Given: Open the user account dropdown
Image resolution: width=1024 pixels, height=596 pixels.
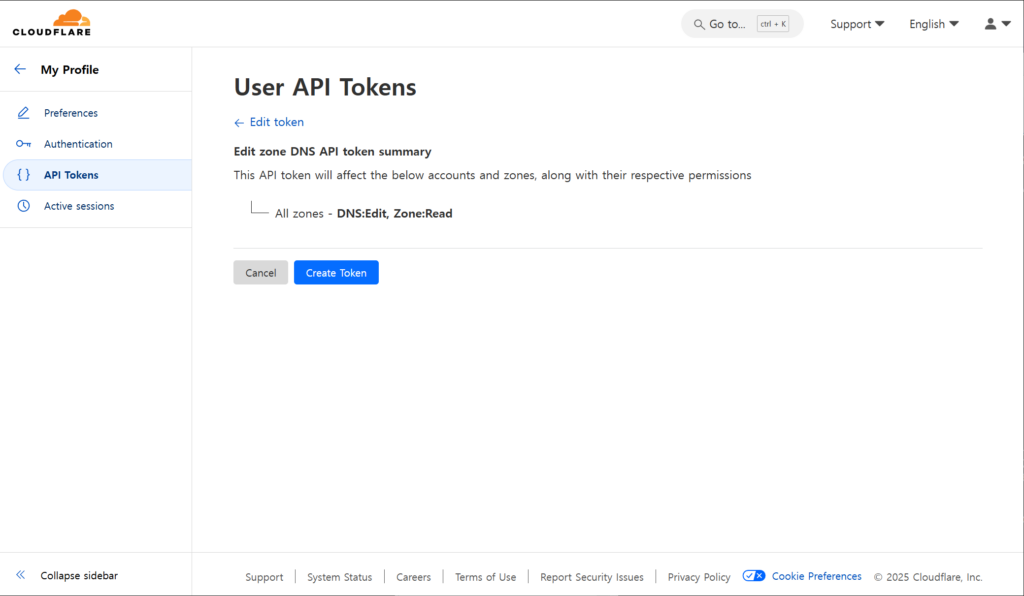Looking at the screenshot, I should 997,24.
